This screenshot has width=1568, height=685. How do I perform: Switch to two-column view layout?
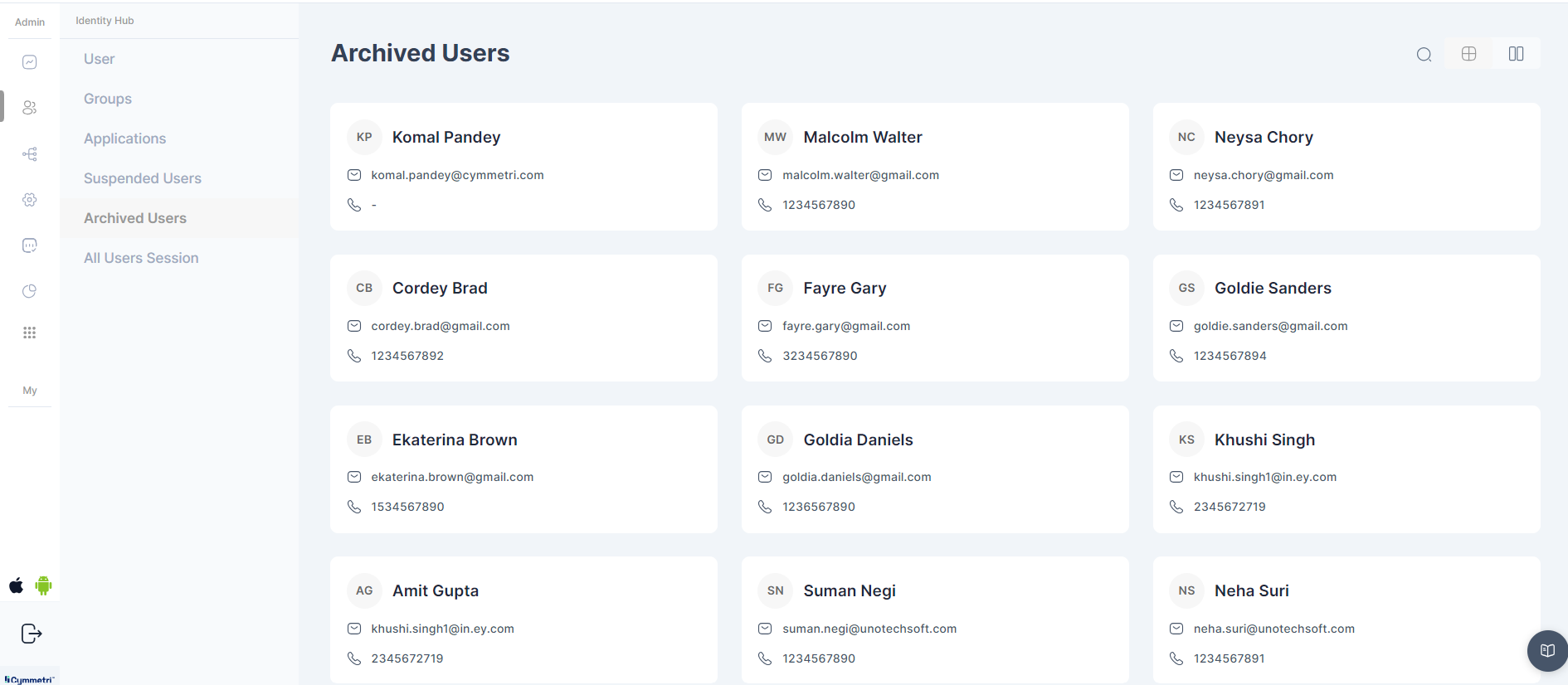[1516, 54]
